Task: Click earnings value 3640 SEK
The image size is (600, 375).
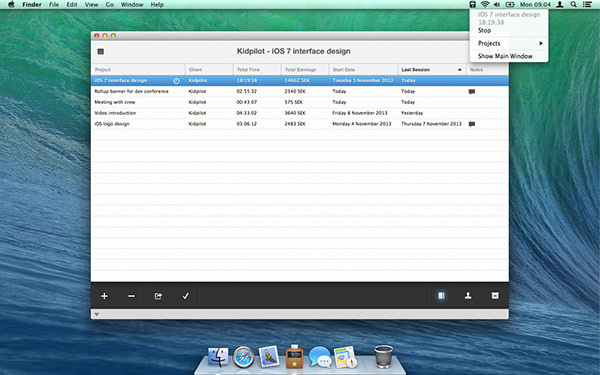Action: tap(295, 113)
